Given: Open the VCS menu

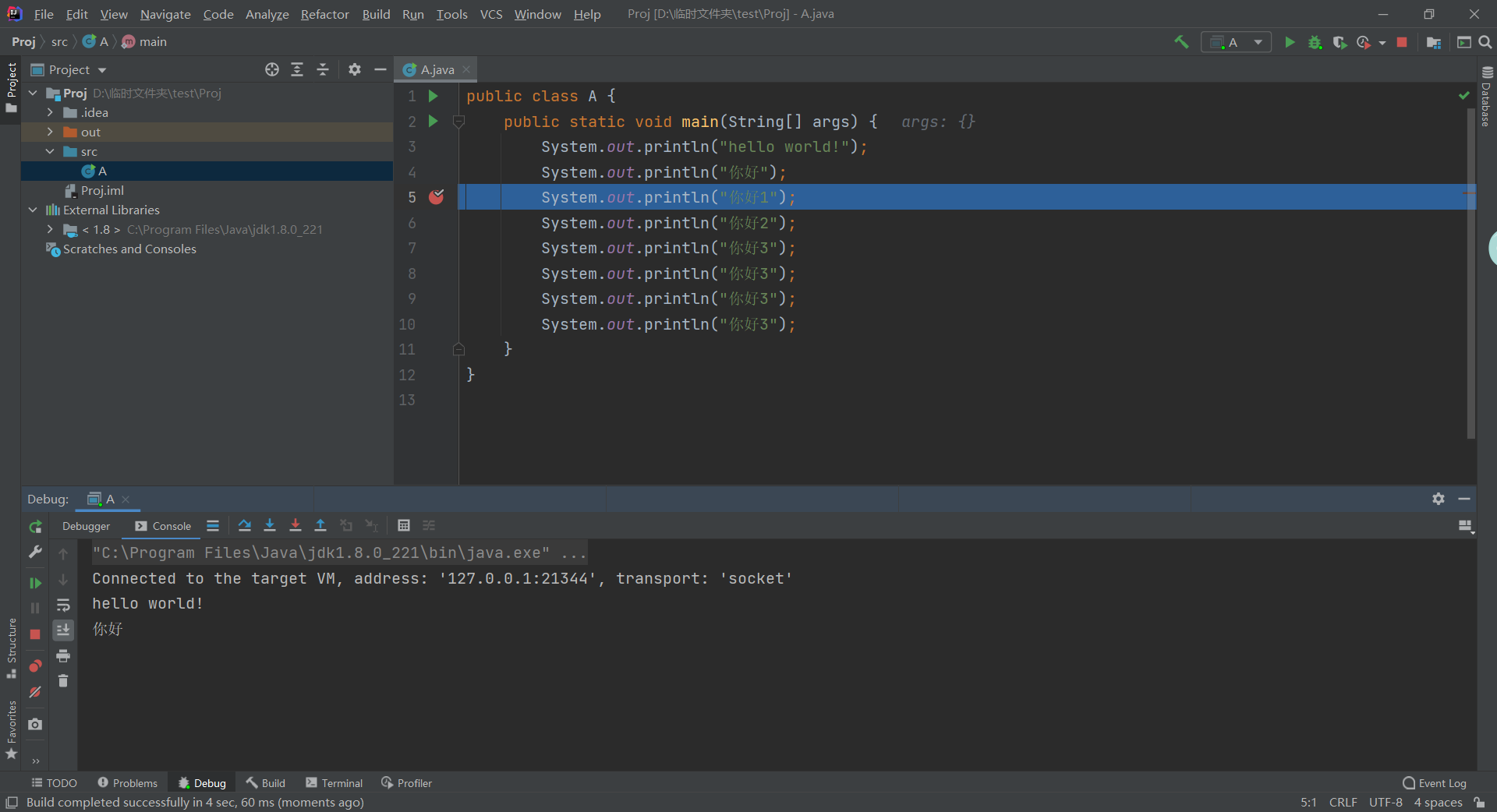Looking at the screenshot, I should tap(491, 14).
